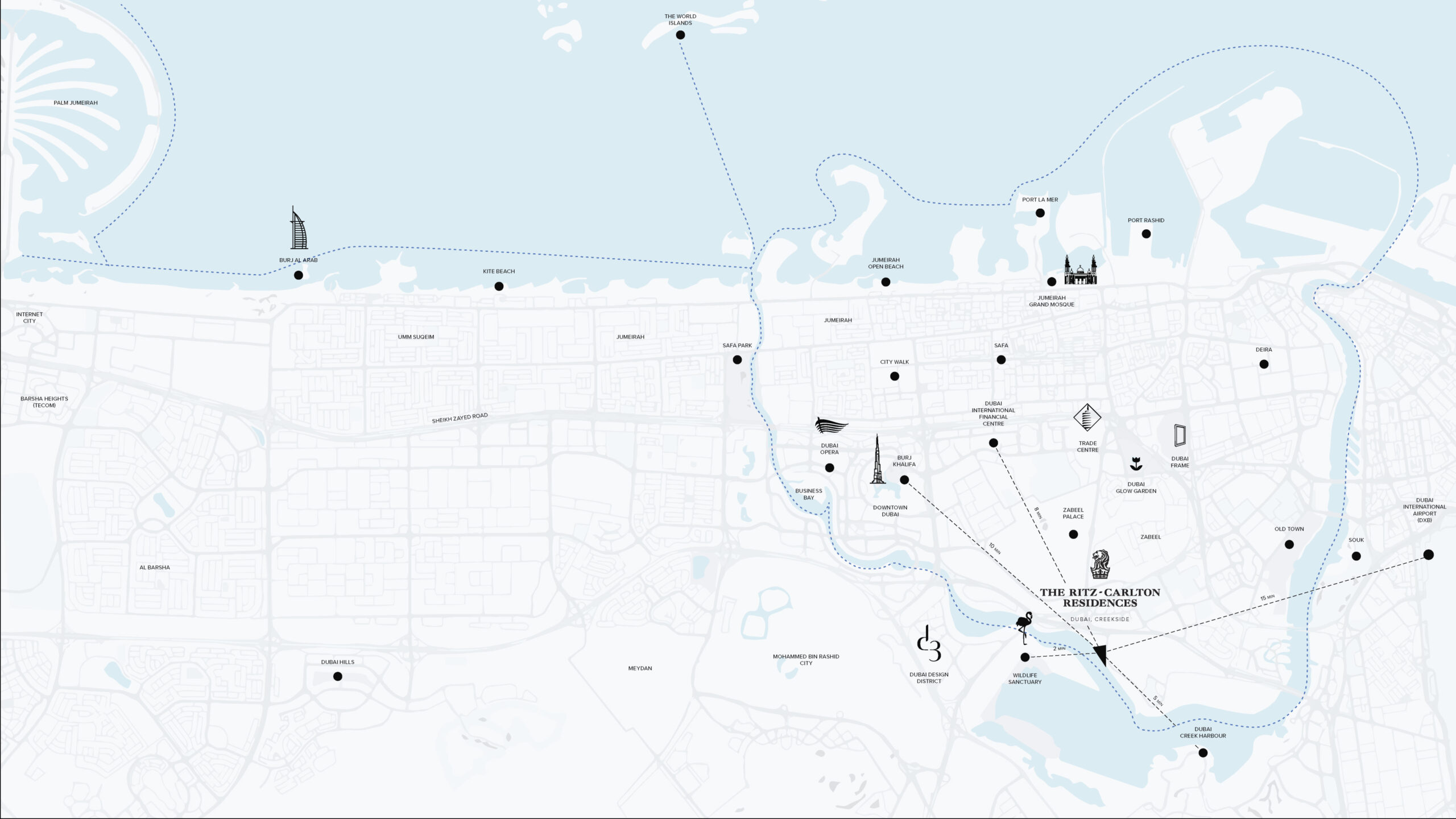Click the Burj Khalifa tower icon

tap(878, 461)
